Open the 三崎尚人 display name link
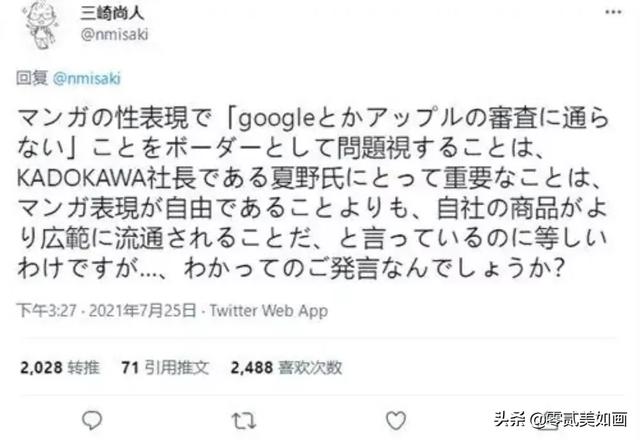The width and height of the screenshot is (640, 440). 112,13
